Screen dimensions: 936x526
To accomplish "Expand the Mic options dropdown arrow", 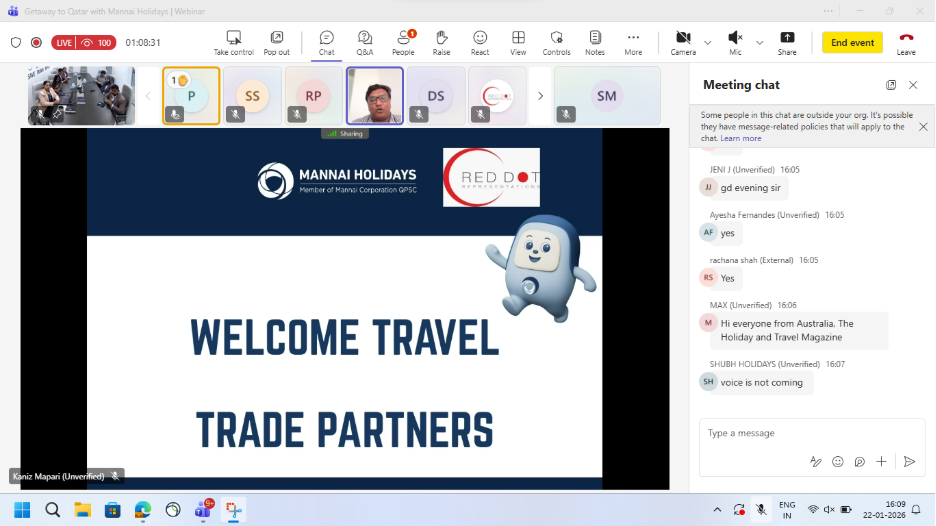I will tap(759, 43).
